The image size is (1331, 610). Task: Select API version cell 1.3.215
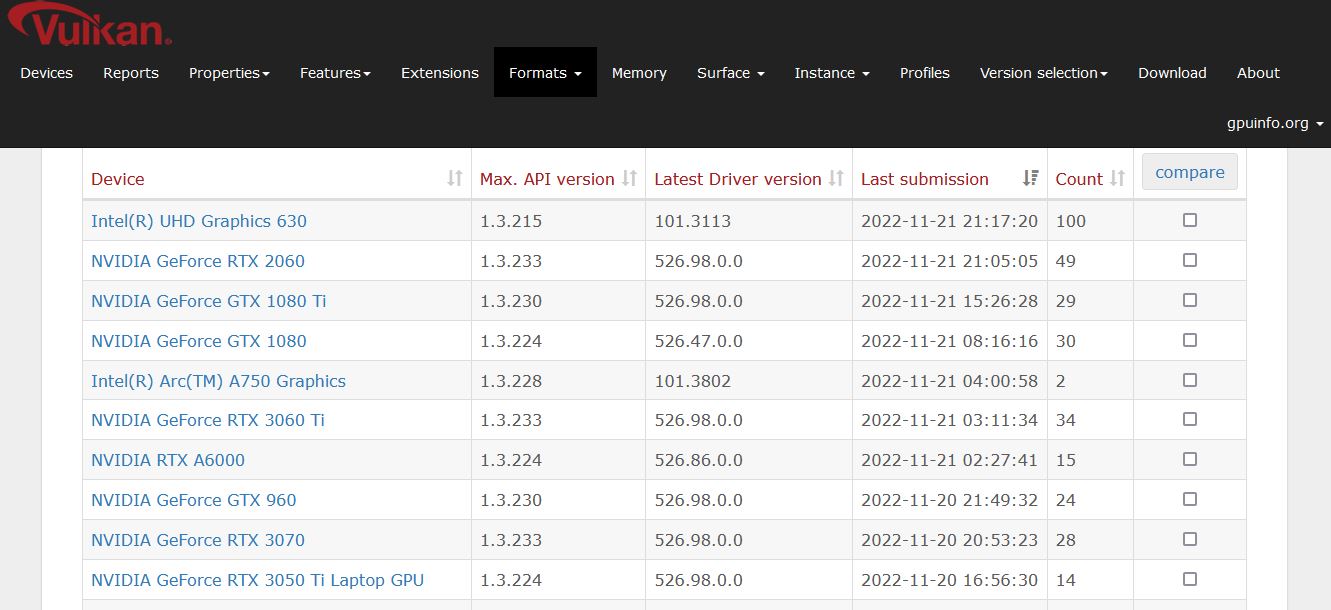pyautogui.click(x=511, y=221)
